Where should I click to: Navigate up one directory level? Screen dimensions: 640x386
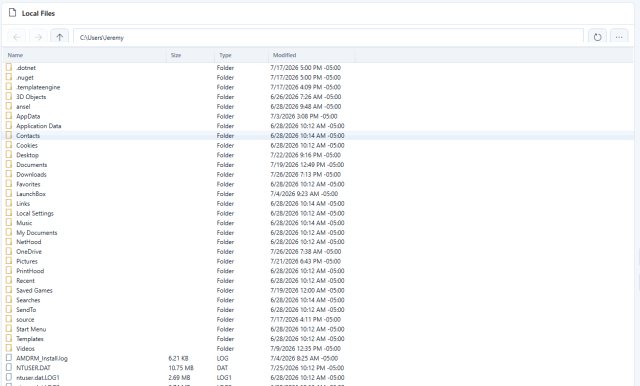point(60,37)
